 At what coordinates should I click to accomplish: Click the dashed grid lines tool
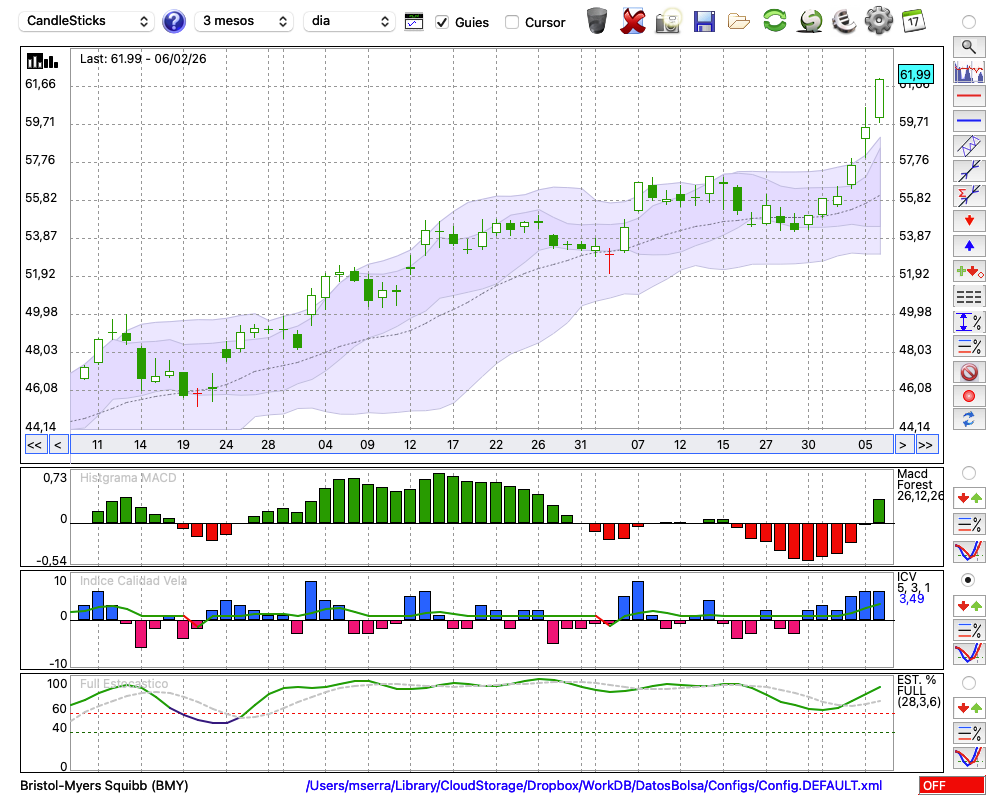pos(969,297)
